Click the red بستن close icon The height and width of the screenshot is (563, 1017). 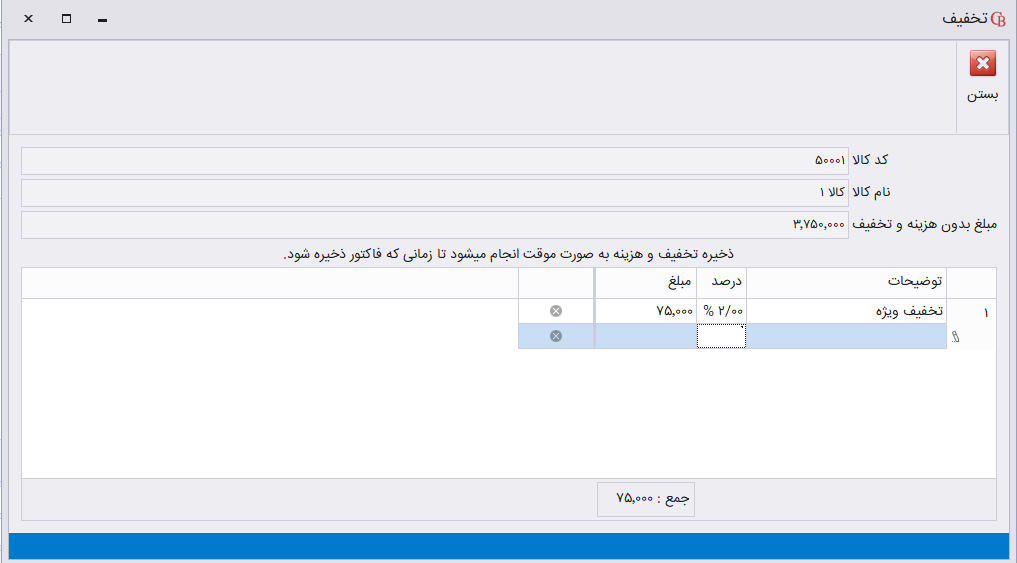[x=983, y=65]
